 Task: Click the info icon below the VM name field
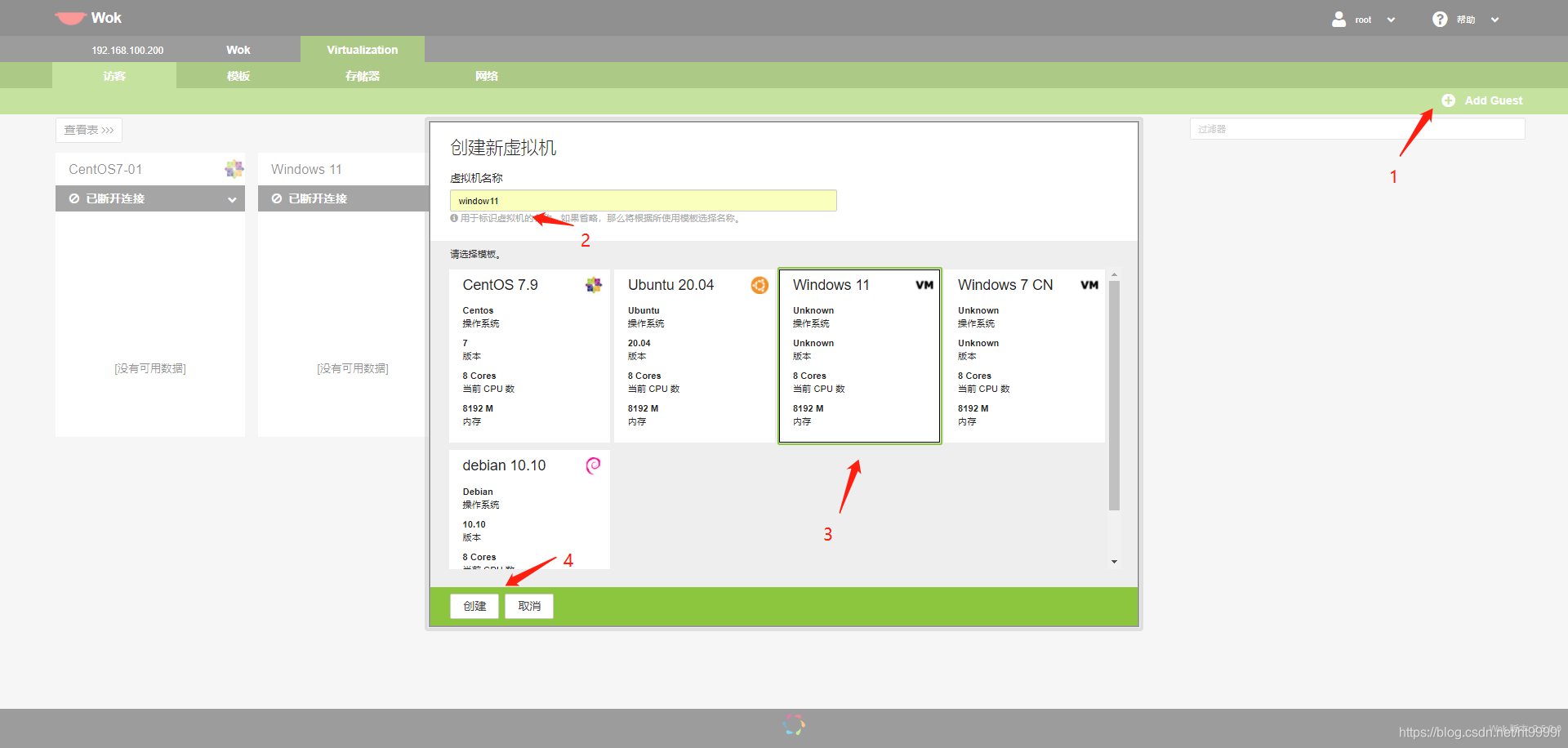pos(454,218)
